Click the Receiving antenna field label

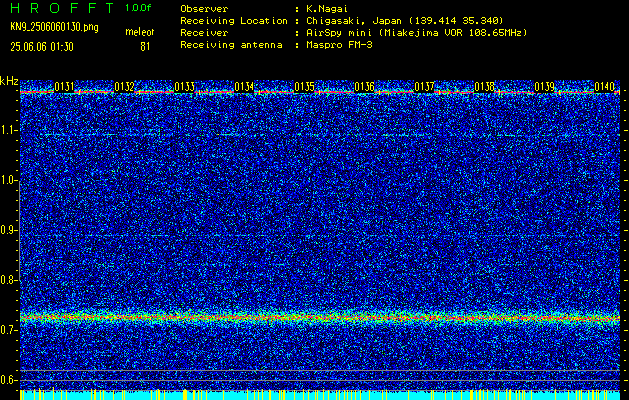231,45
